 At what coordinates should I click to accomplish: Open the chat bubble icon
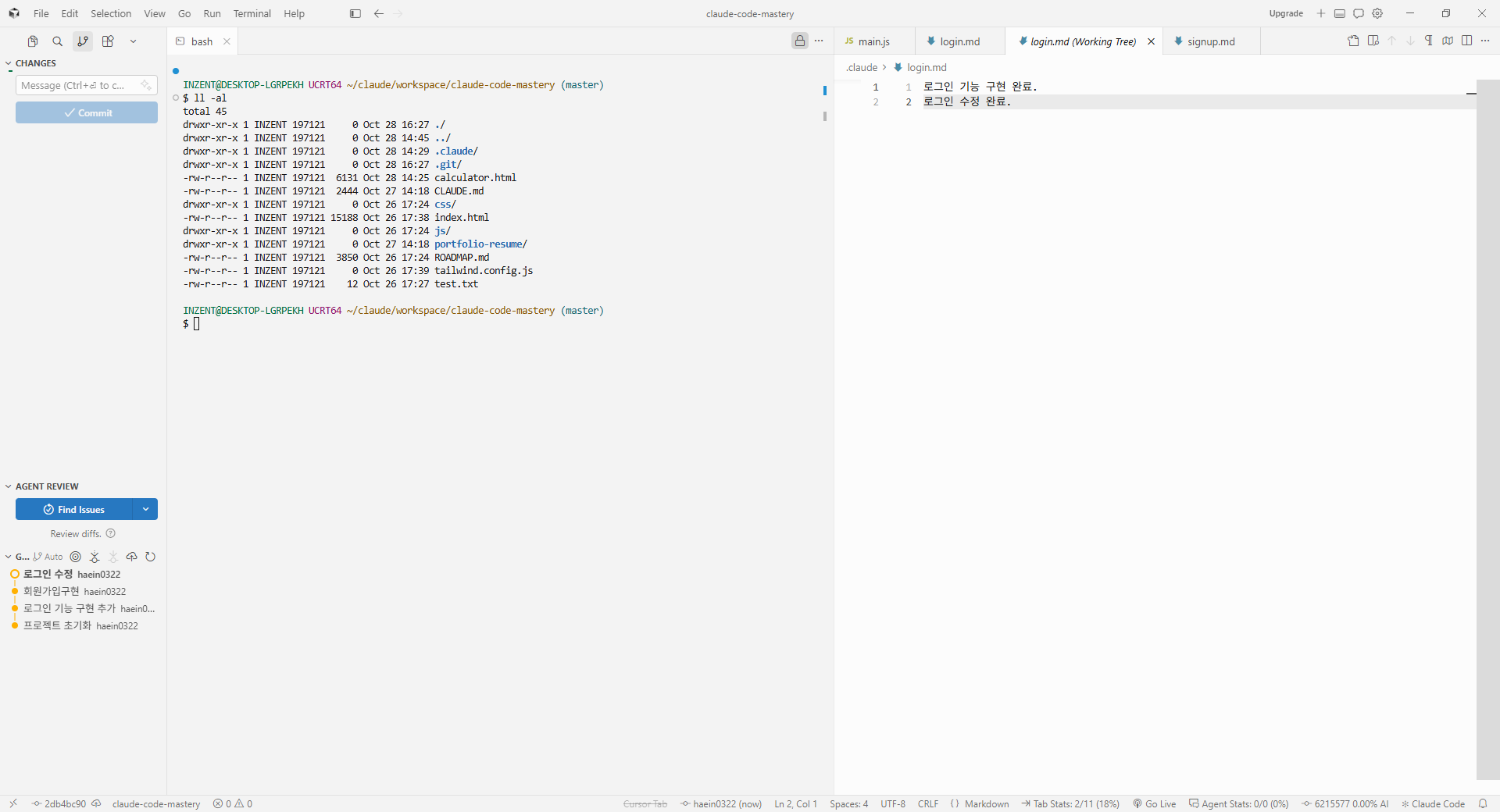pos(1359,13)
